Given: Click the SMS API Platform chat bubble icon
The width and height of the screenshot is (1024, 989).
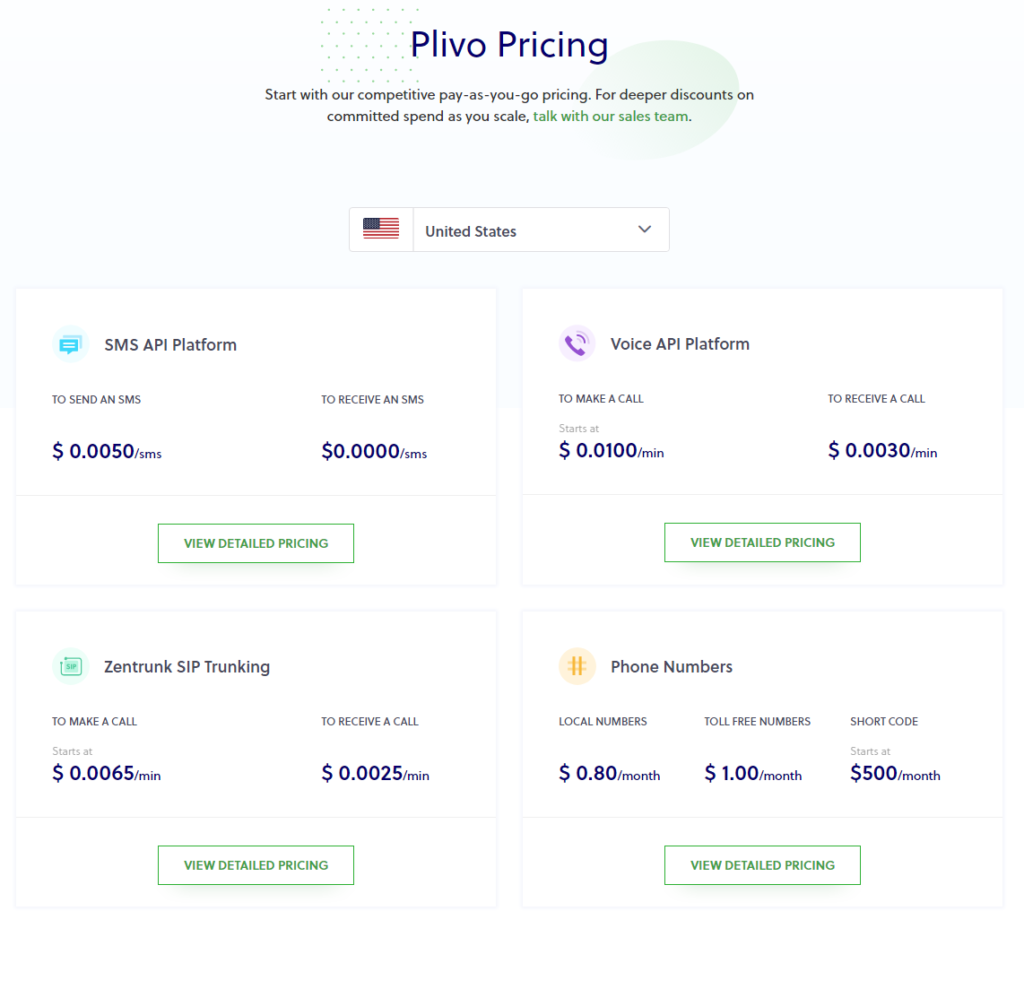Looking at the screenshot, I should (x=70, y=344).
